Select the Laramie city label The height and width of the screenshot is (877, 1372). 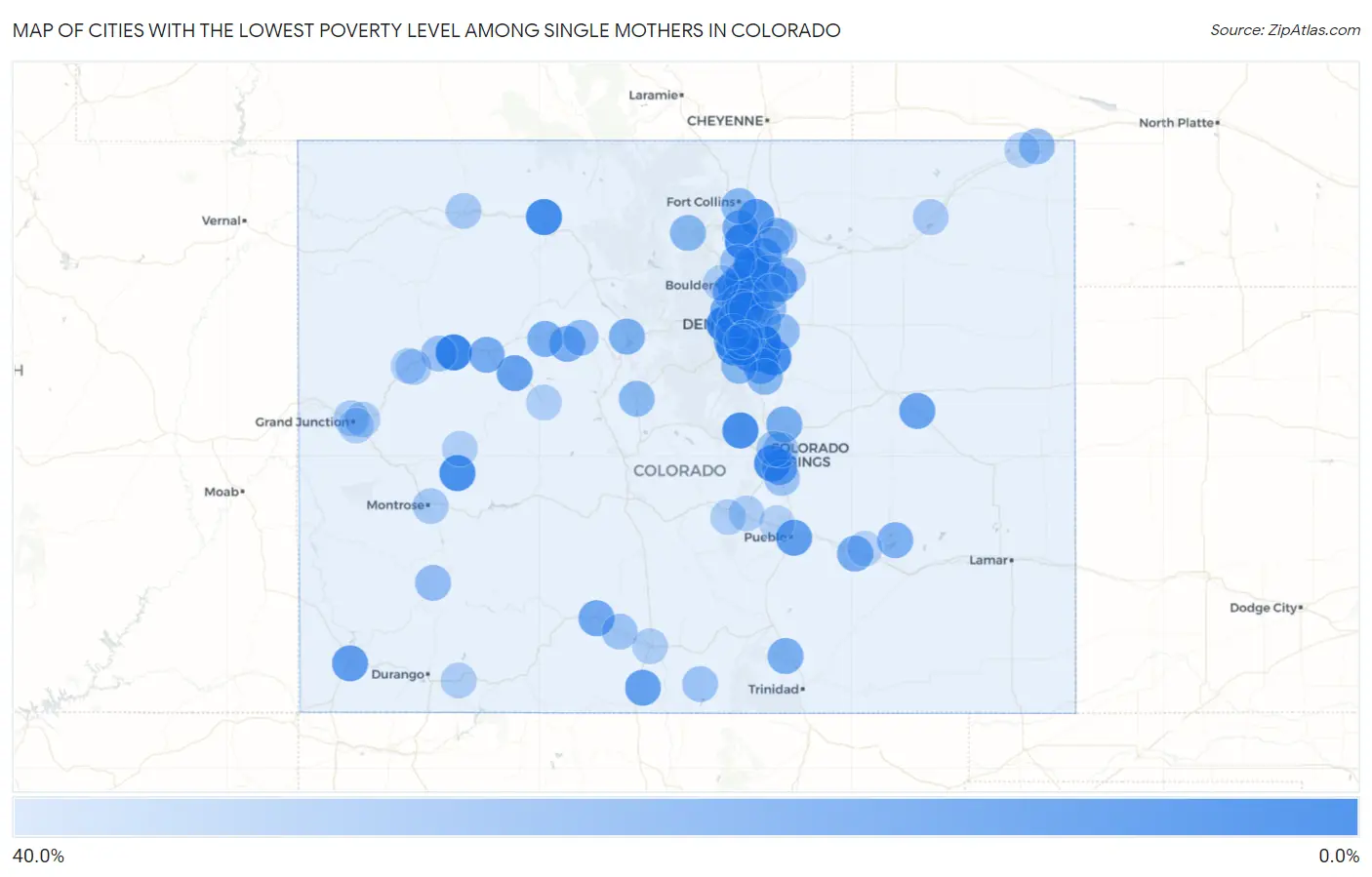(654, 95)
